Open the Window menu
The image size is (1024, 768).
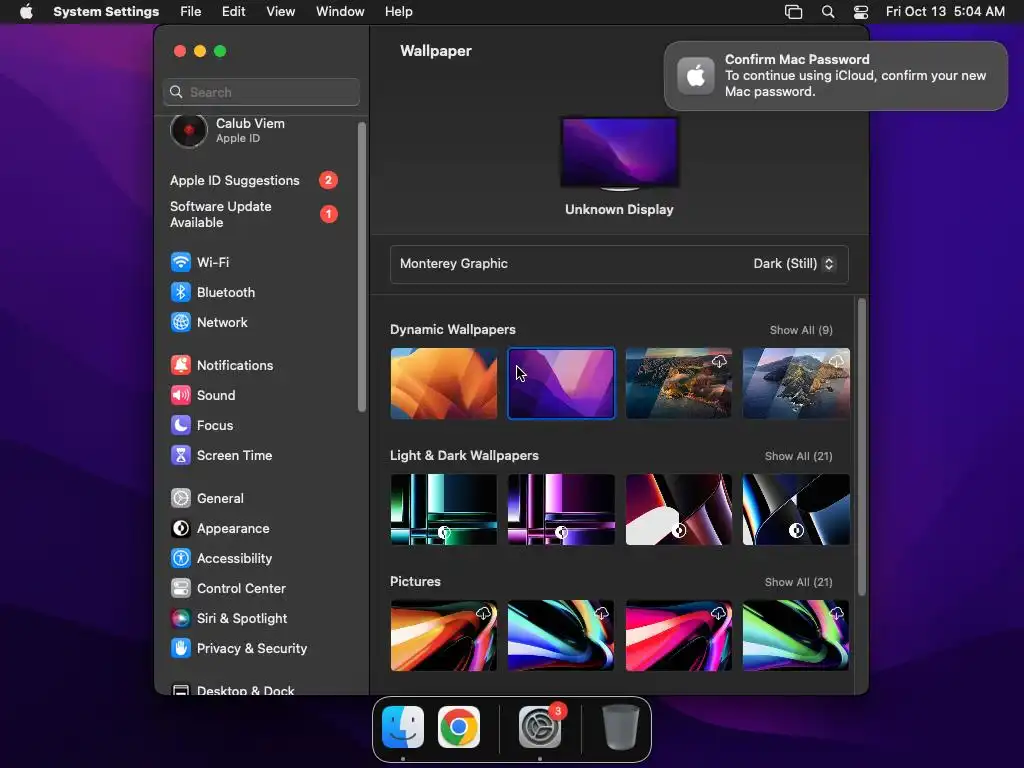point(340,12)
